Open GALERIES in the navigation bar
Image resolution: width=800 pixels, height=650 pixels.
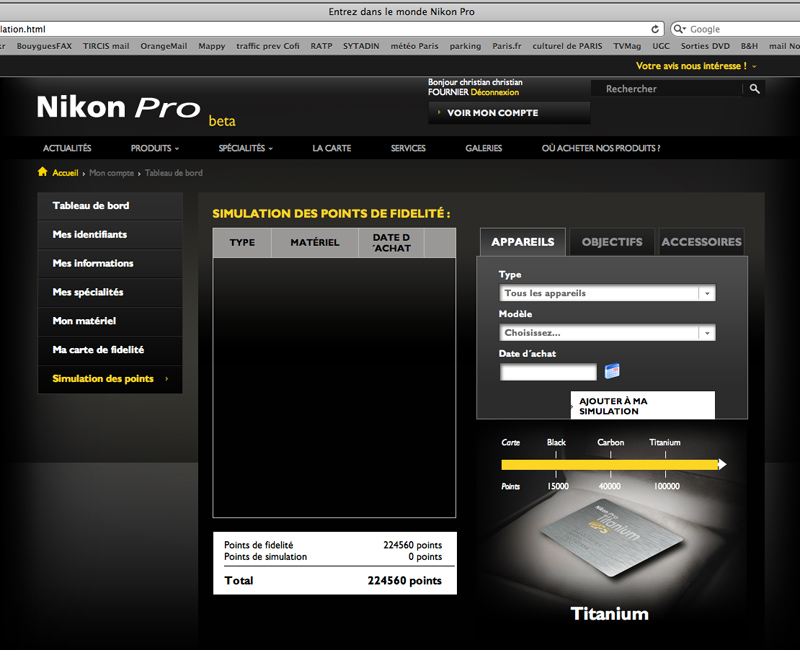point(484,148)
